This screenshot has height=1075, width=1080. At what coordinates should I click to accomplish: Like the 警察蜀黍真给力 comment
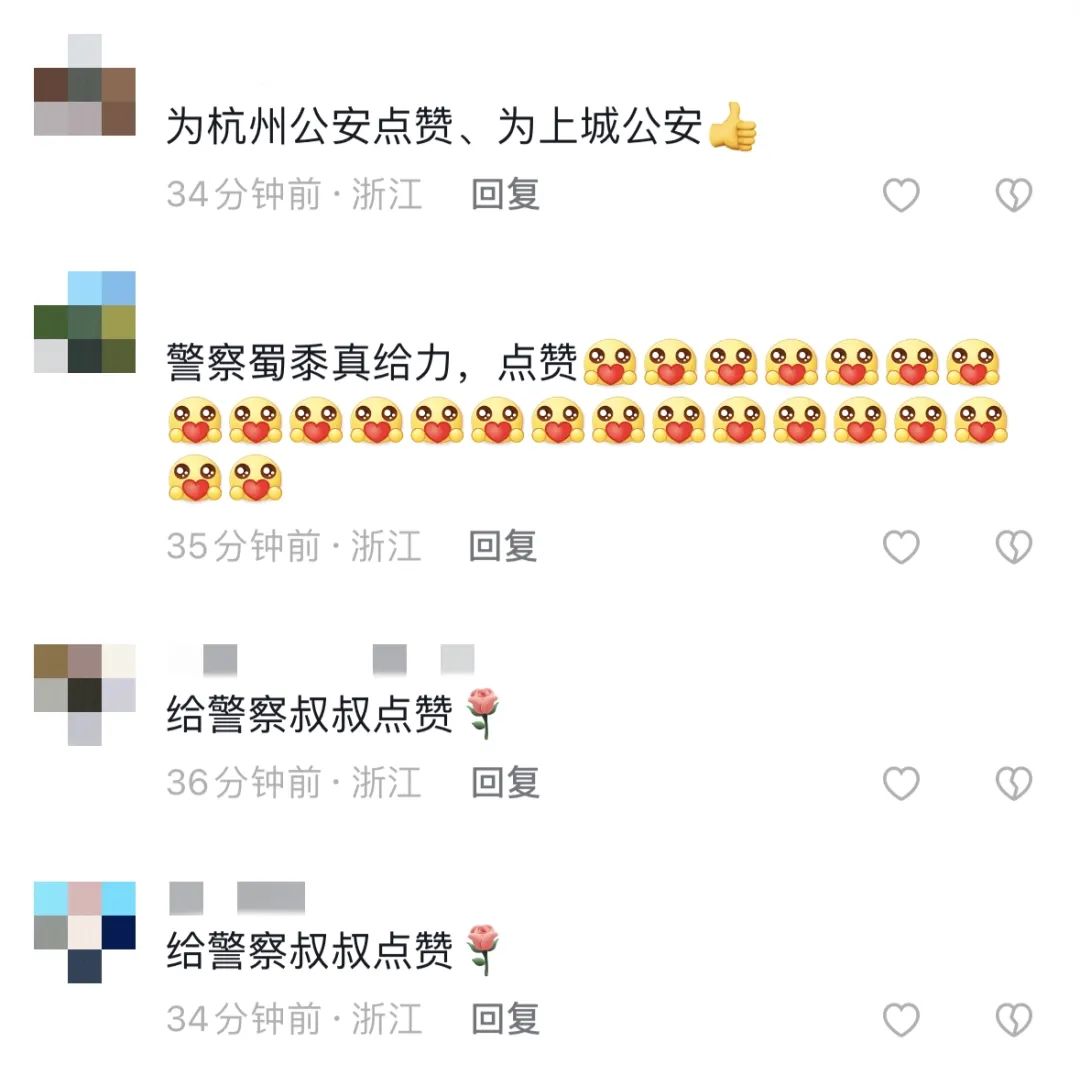901,547
